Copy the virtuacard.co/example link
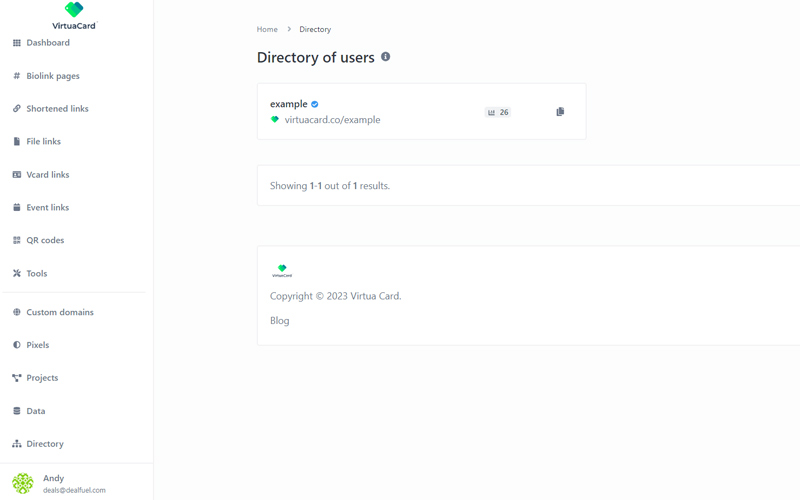This screenshot has width=800, height=500. pos(560,112)
